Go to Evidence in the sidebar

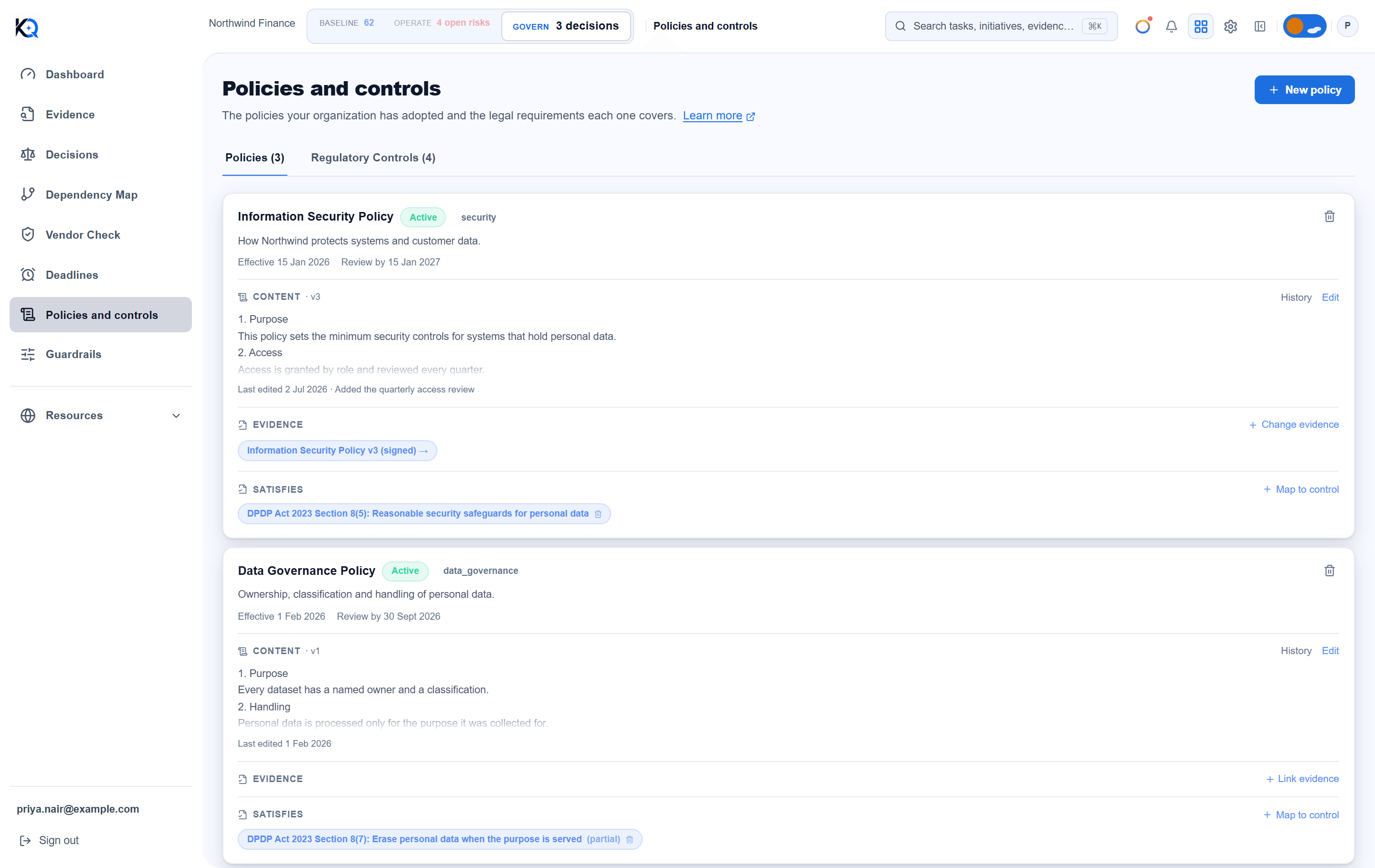click(100, 114)
